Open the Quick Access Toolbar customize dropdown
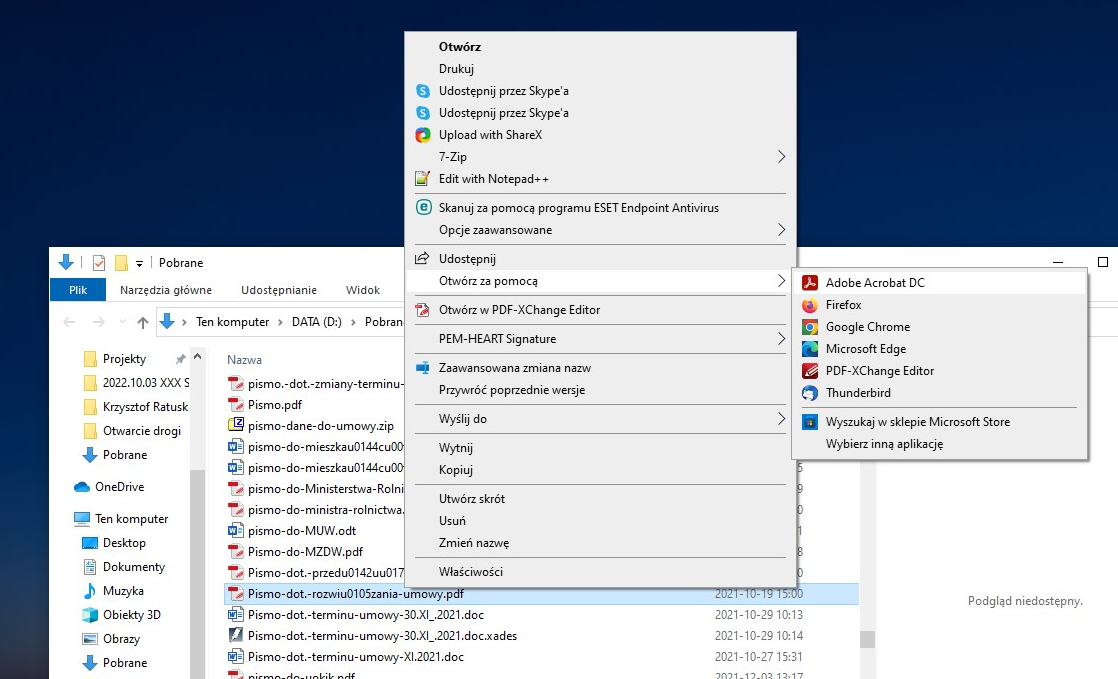The width and height of the screenshot is (1118, 679). (140, 263)
